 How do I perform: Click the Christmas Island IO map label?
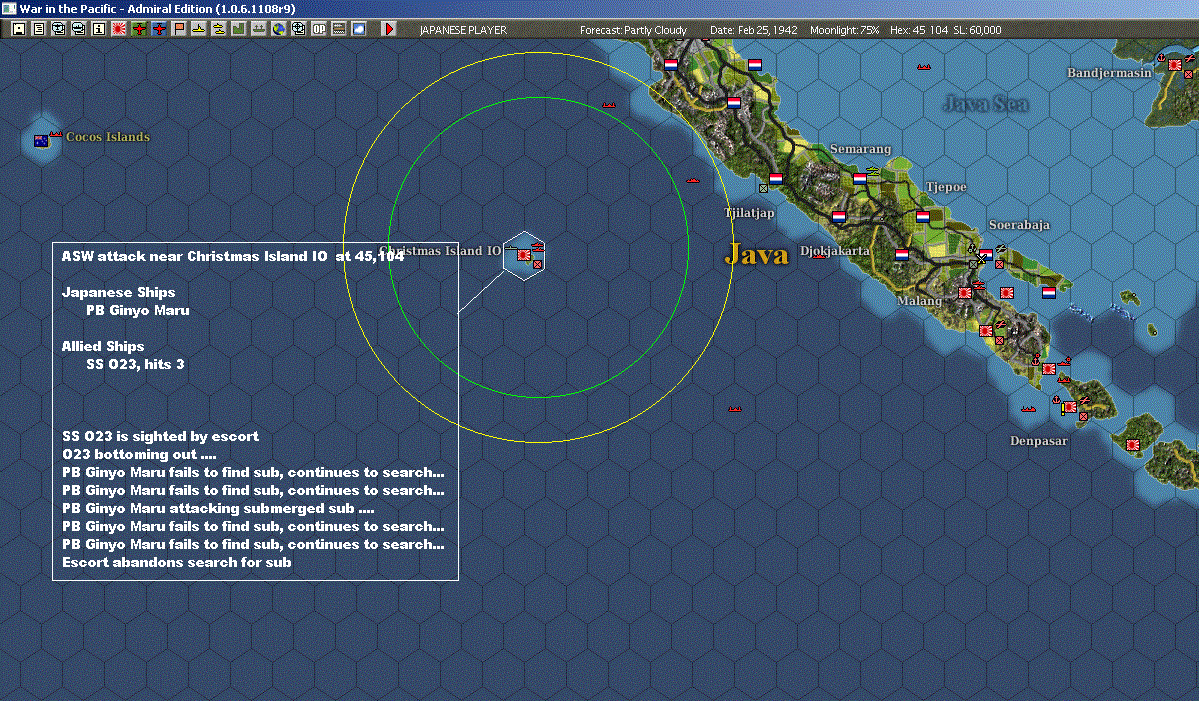pos(440,251)
